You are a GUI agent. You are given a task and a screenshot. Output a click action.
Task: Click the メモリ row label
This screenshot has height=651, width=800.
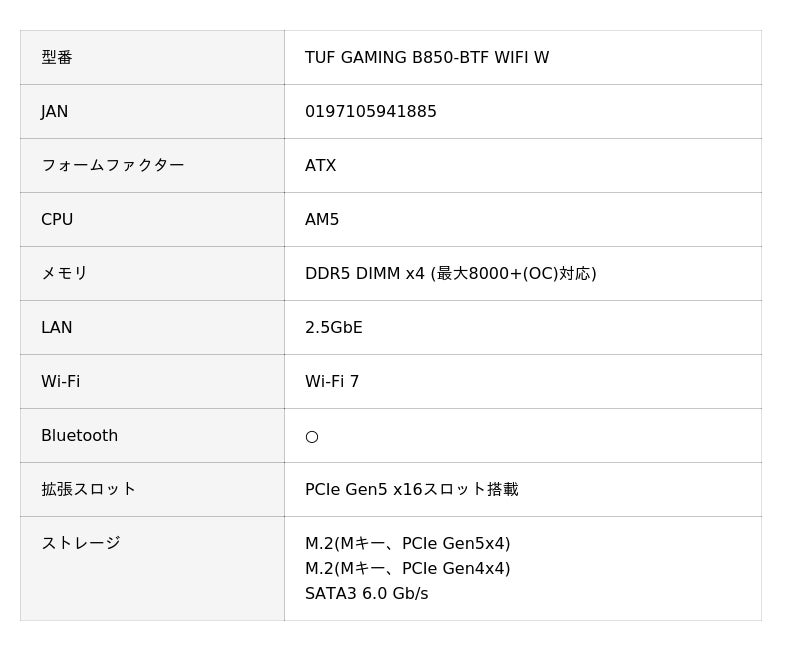tap(65, 274)
